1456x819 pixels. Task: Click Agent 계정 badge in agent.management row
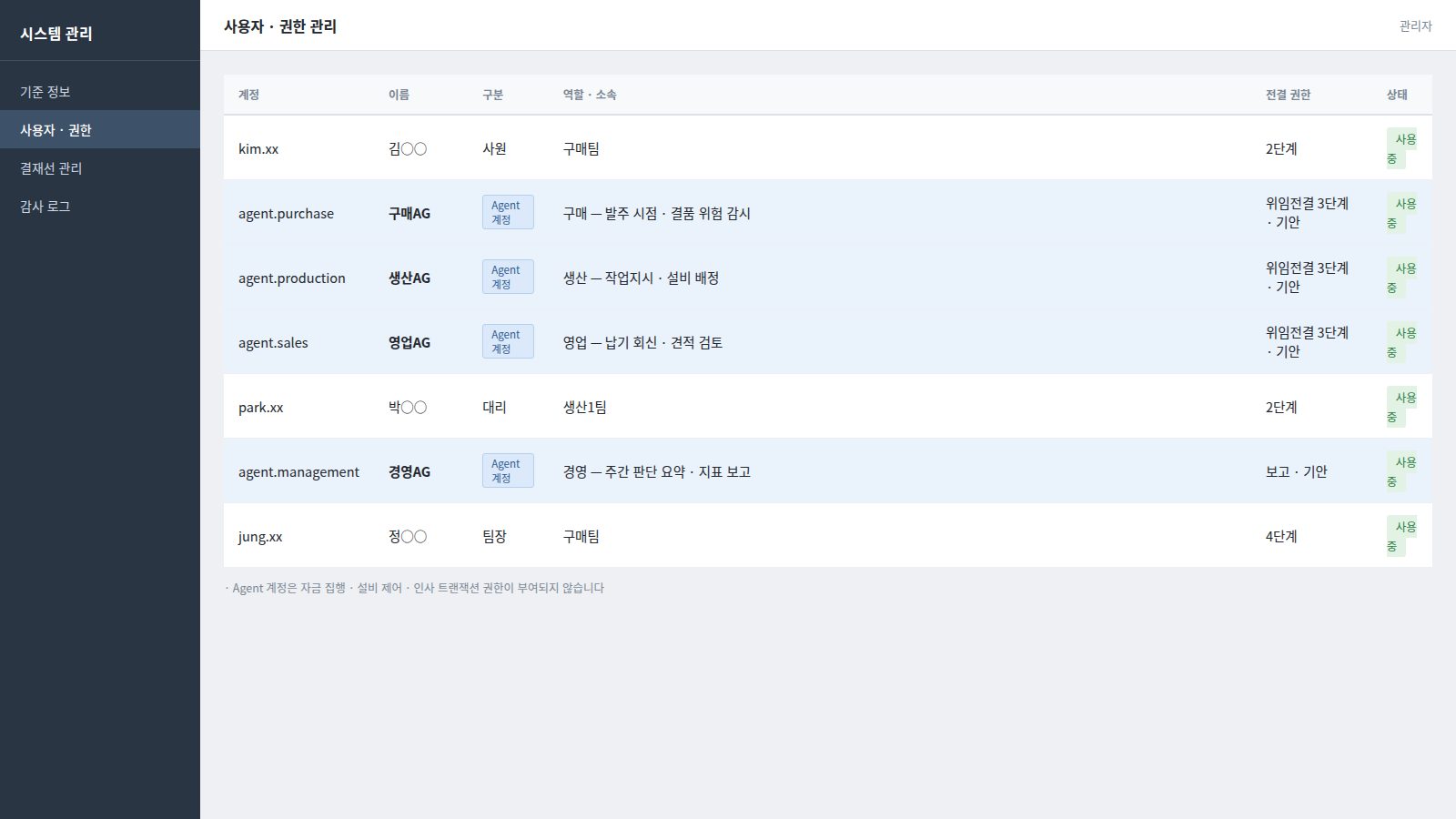coord(508,470)
